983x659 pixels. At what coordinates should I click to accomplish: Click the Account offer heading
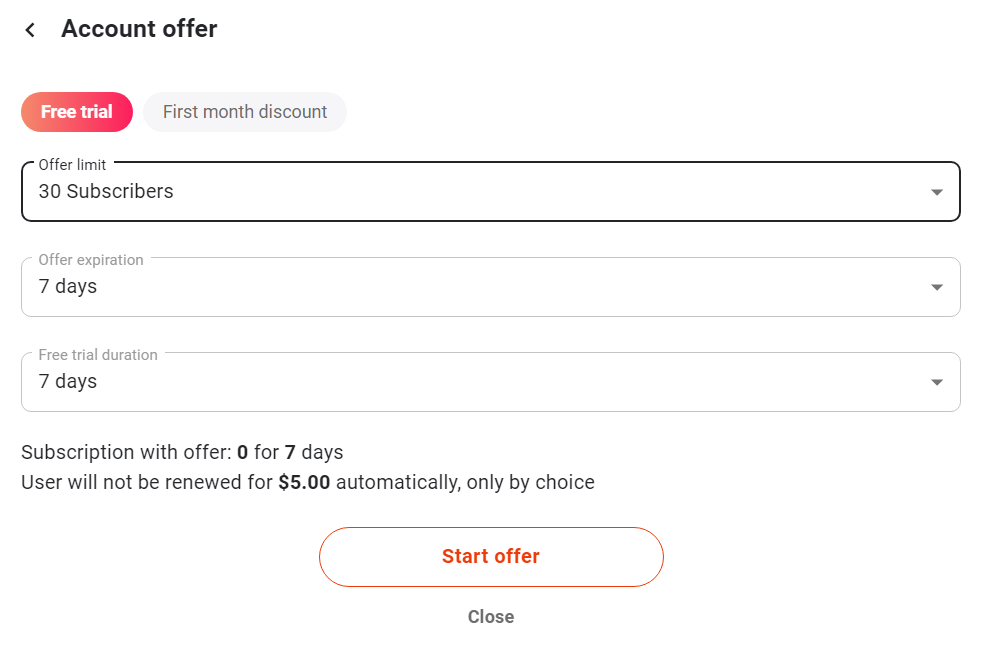click(x=139, y=29)
